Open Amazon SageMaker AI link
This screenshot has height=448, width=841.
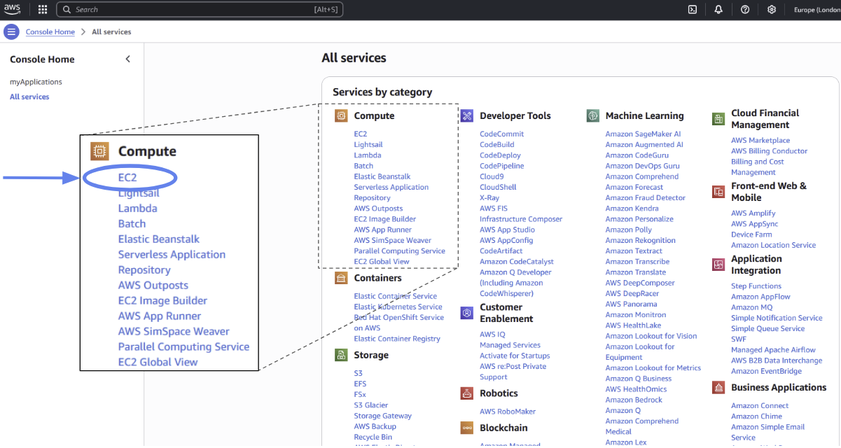[x=643, y=134]
